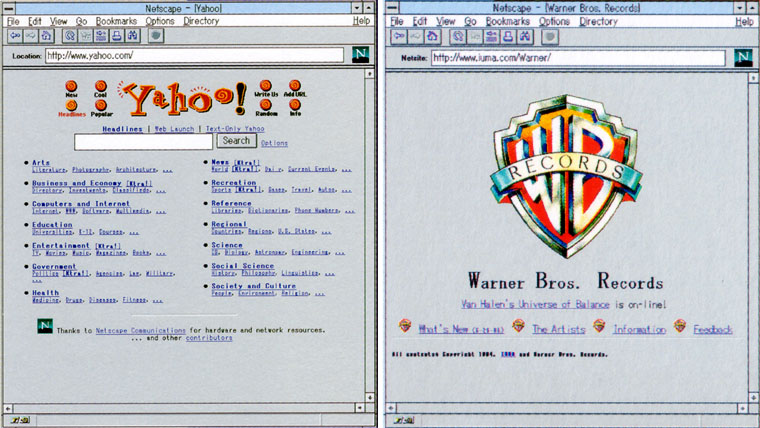Open View menu in Yahoo window
The image size is (760, 428).
(58, 21)
